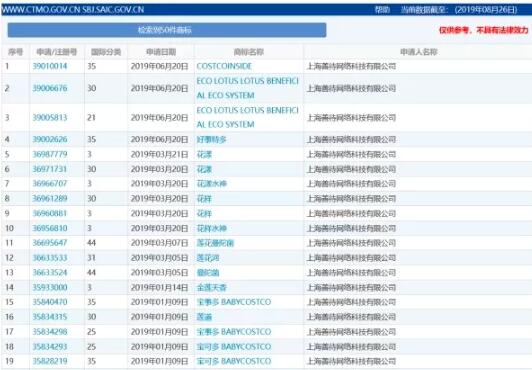Open application number 36956810
532x370 pixels.
tap(50, 228)
